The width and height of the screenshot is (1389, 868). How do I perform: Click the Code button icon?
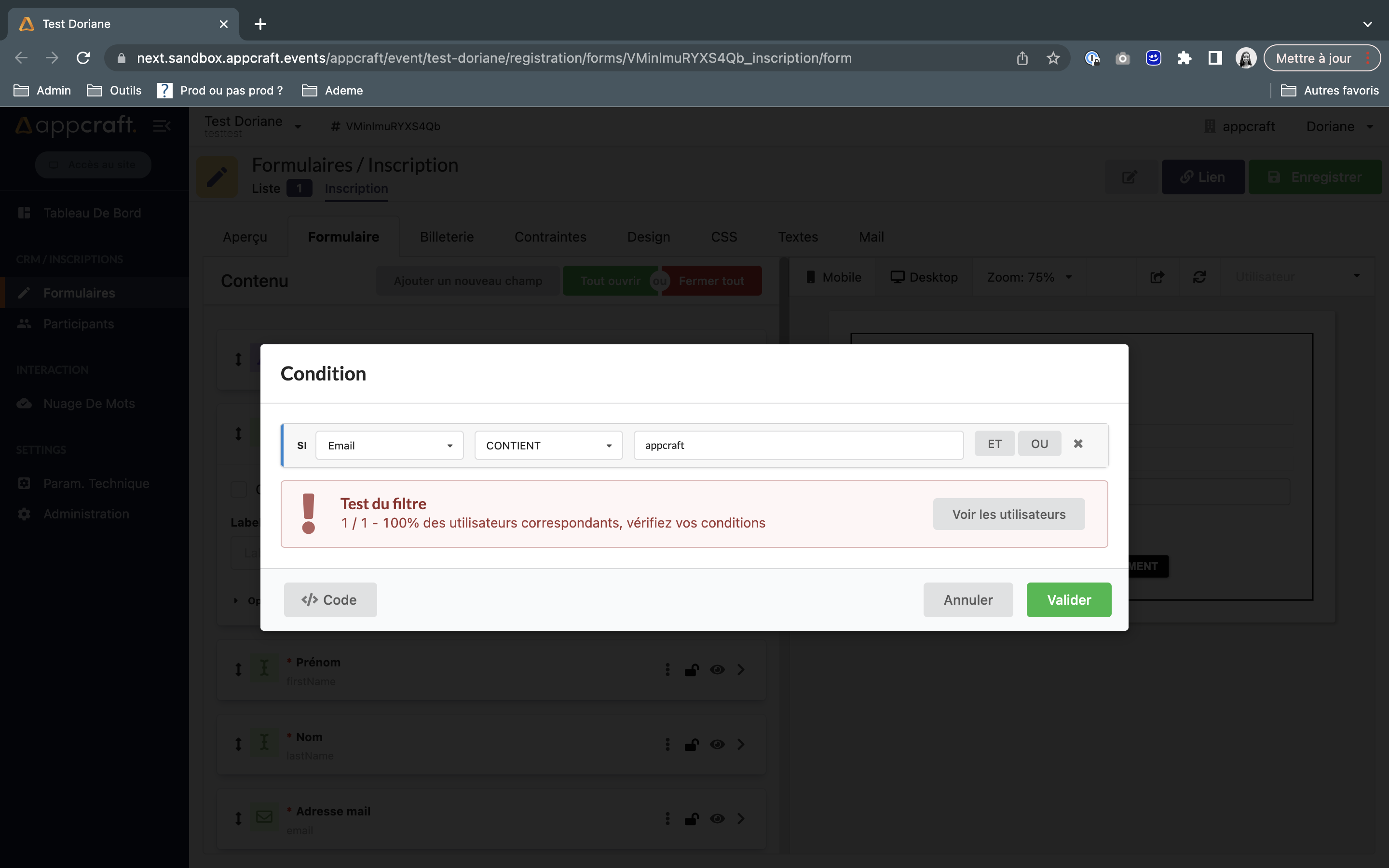[x=310, y=599]
